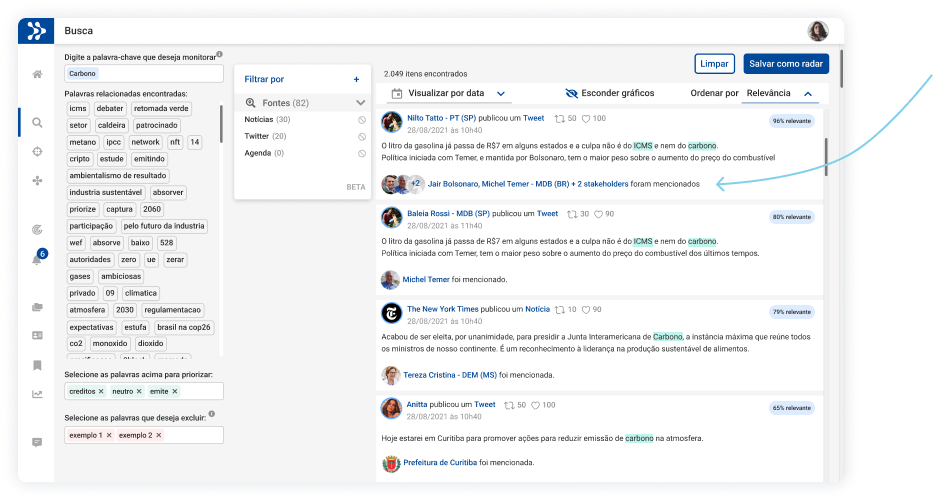
Task: Remove the 'emite' prioritized tag
Action: [x=175, y=392]
